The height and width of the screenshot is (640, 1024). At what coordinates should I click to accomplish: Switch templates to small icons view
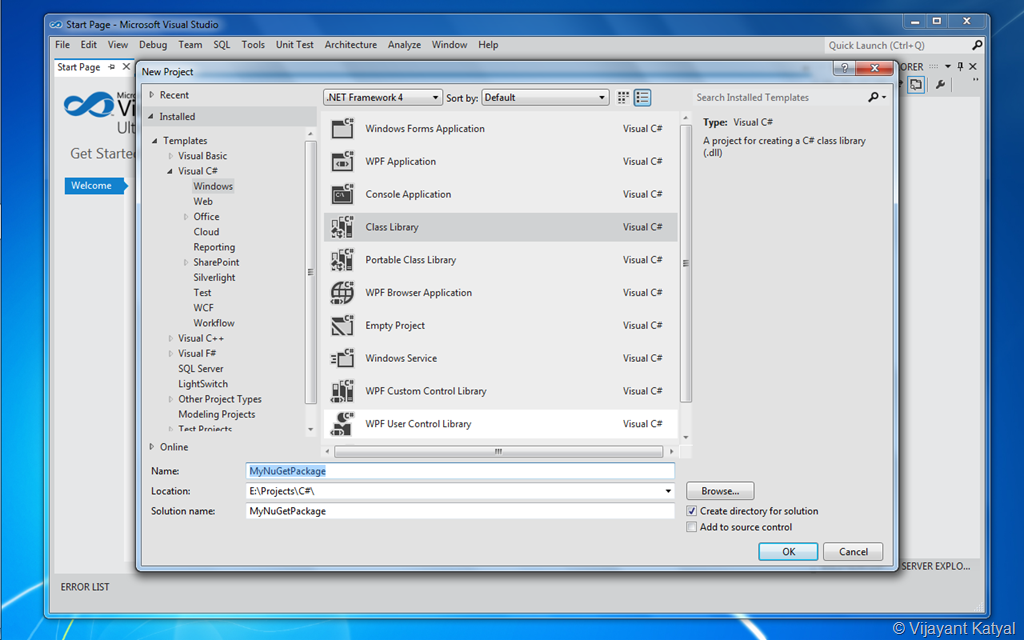point(623,97)
